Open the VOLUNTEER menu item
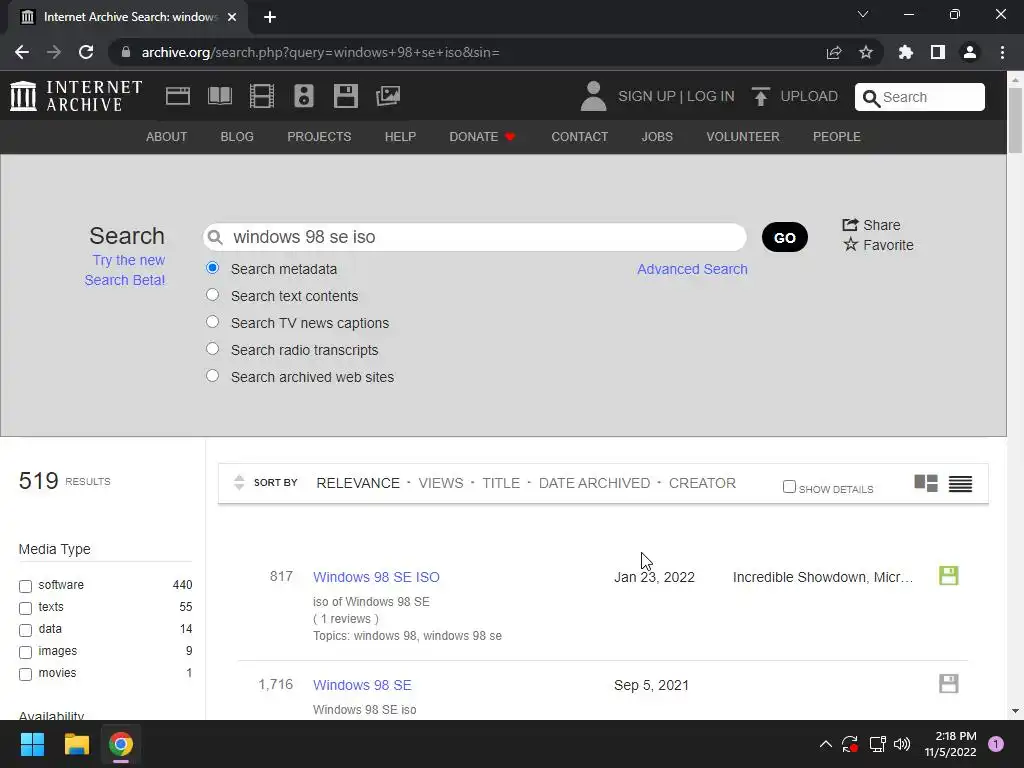The height and width of the screenshot is (768, 1024). click(x=743, y=136)
